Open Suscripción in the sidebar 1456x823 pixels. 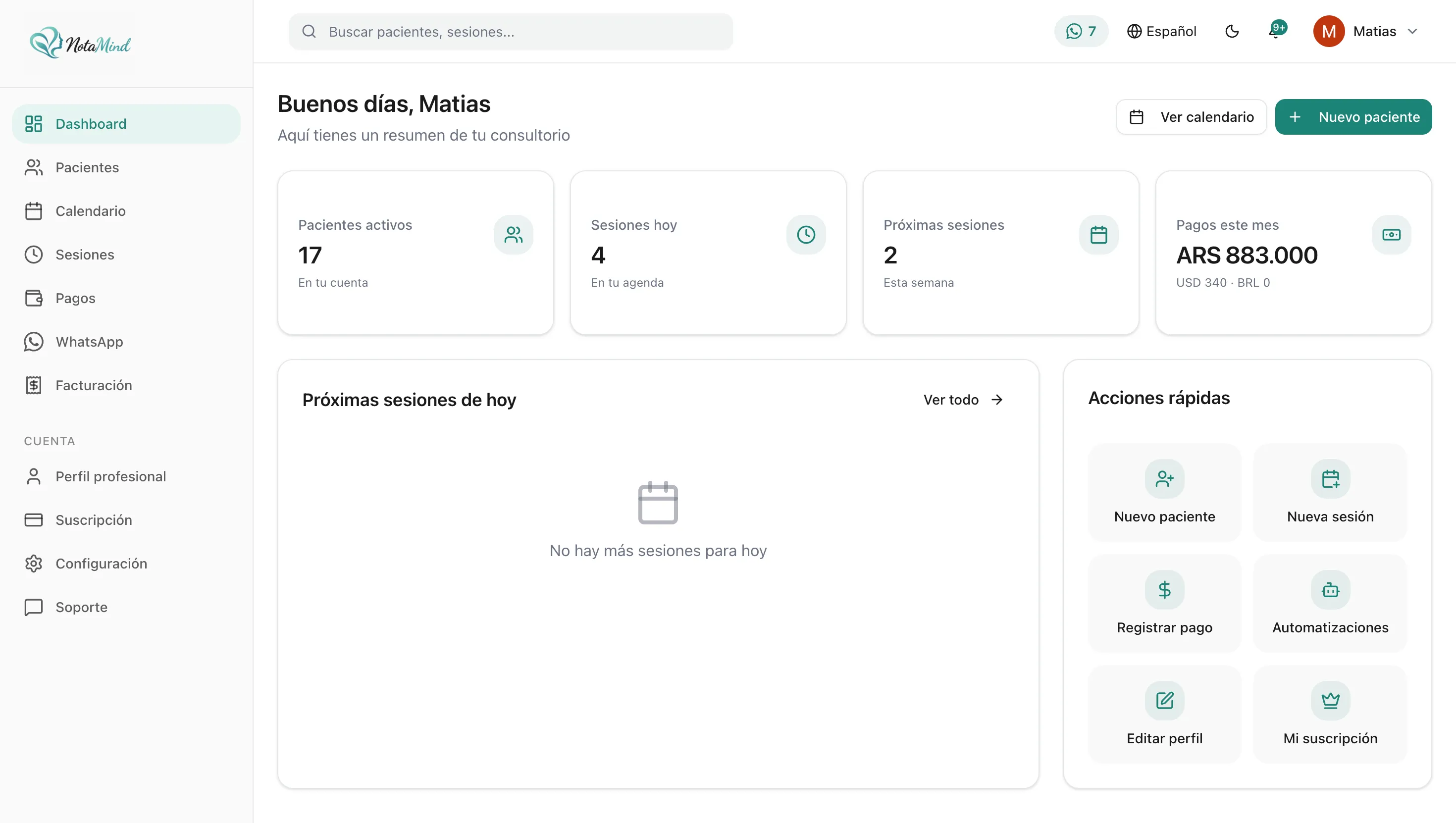pos(126,520)
